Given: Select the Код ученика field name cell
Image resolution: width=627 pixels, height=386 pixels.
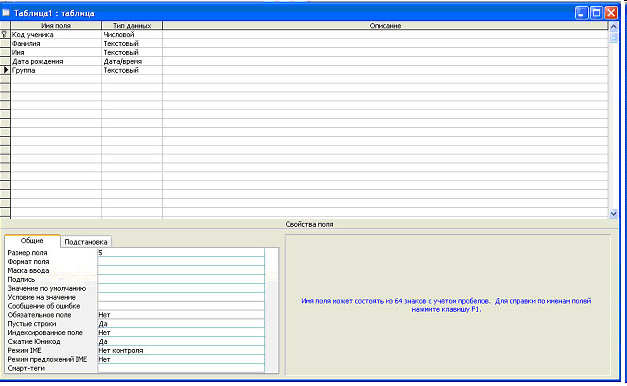Looking at the screenshot, I should [x=56, y=34].
